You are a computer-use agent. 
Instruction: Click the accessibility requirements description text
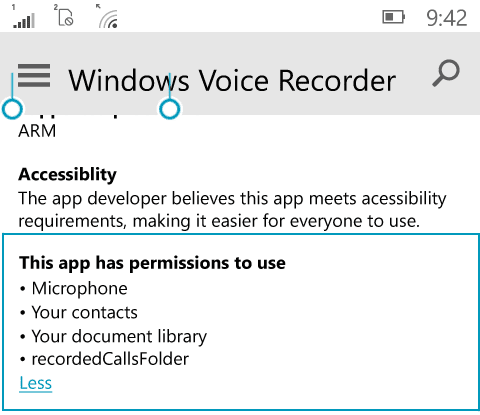(x=232, y=210)
